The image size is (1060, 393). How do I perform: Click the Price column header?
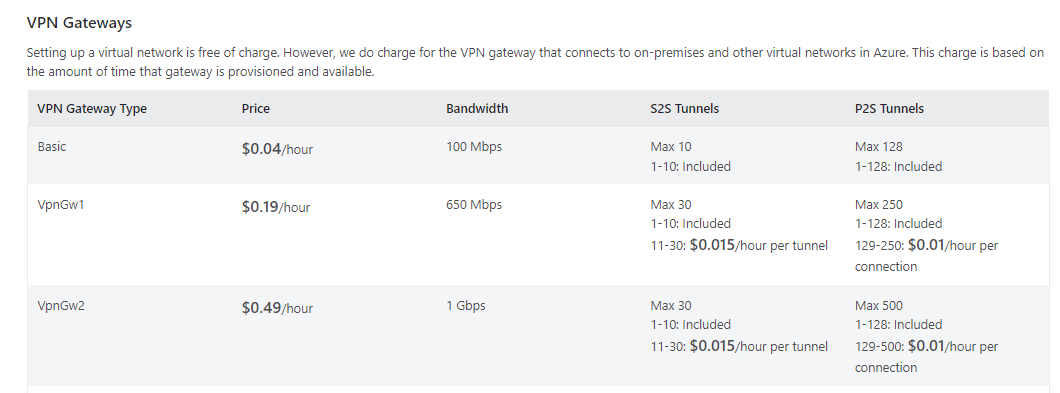click(x=256, y=108)
